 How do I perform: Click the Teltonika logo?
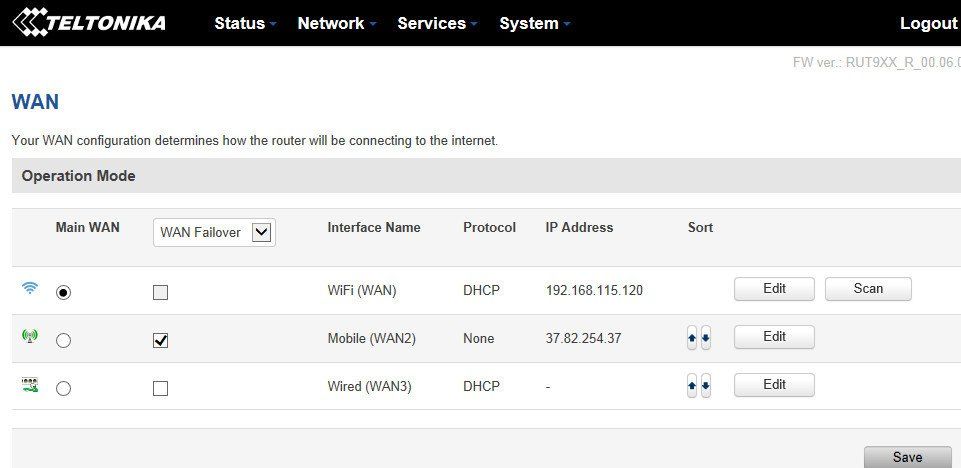tap(89, 22)
